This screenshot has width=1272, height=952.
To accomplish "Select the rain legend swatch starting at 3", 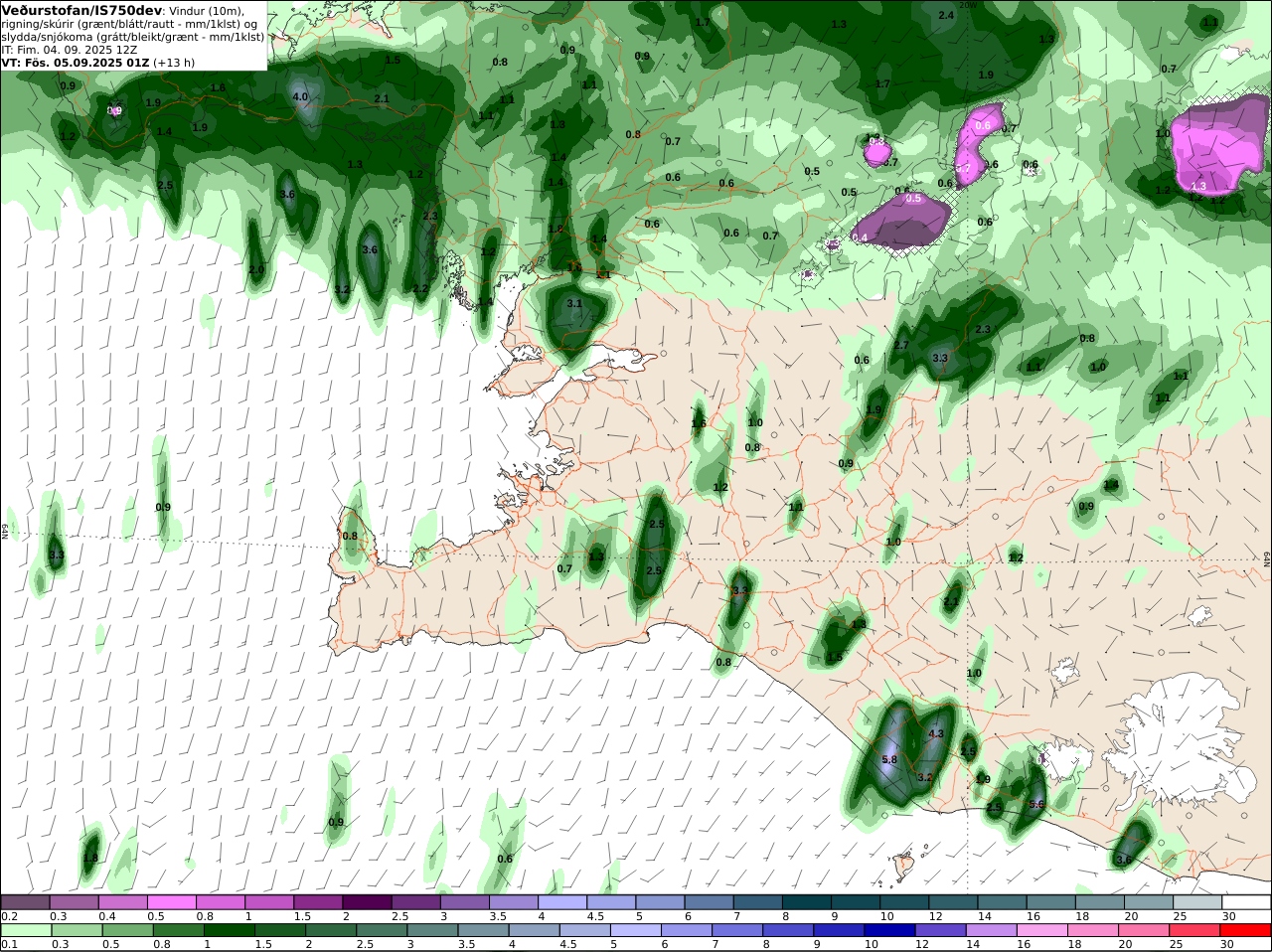I will tap(432, 930).
